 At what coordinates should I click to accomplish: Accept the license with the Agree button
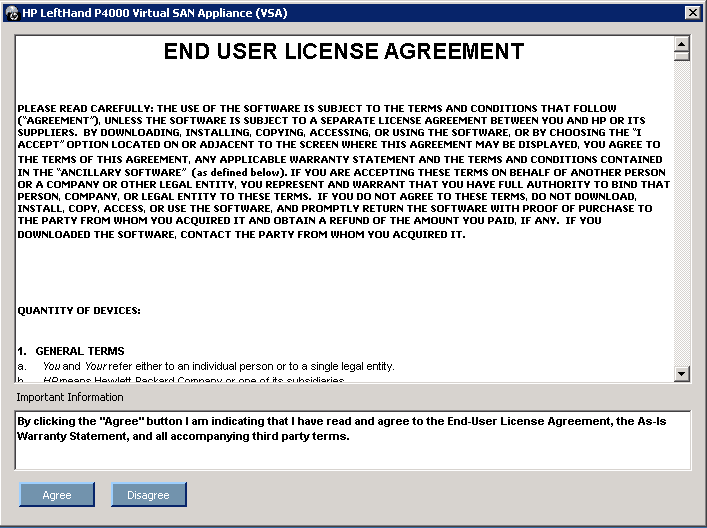[x=57, y=495]
